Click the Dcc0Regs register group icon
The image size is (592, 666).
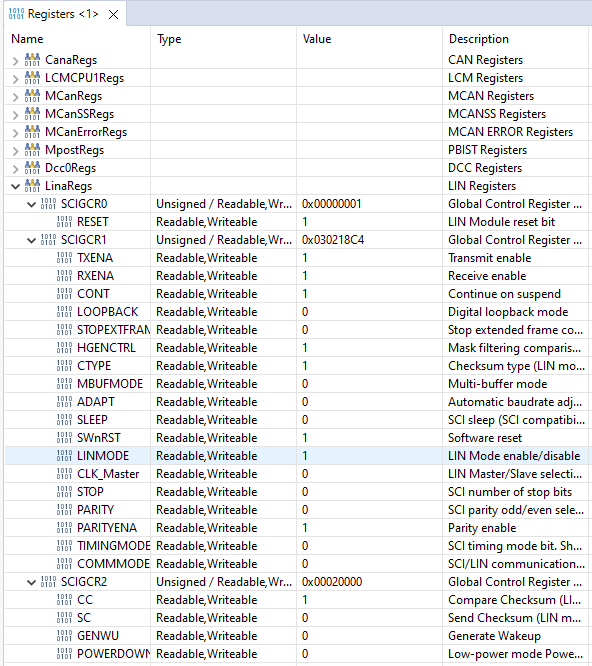pos(32,168)
